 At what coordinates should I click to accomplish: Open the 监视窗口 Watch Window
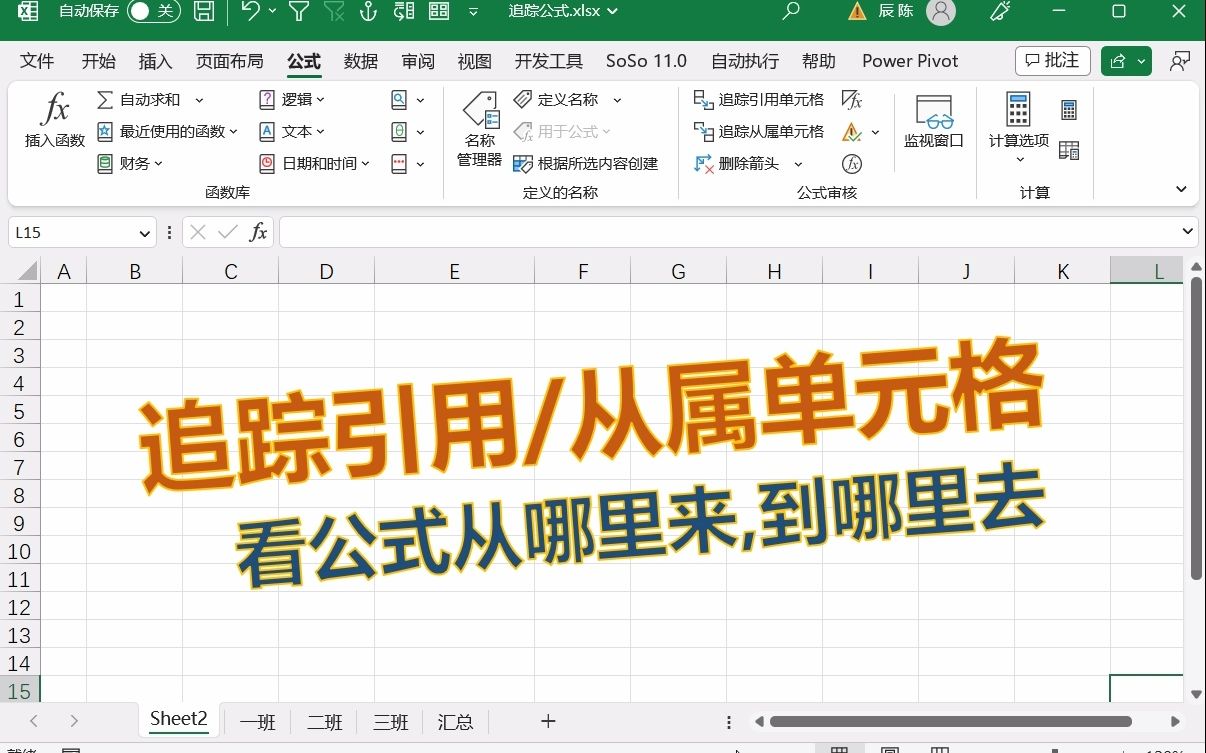click(x=934, y=123)
